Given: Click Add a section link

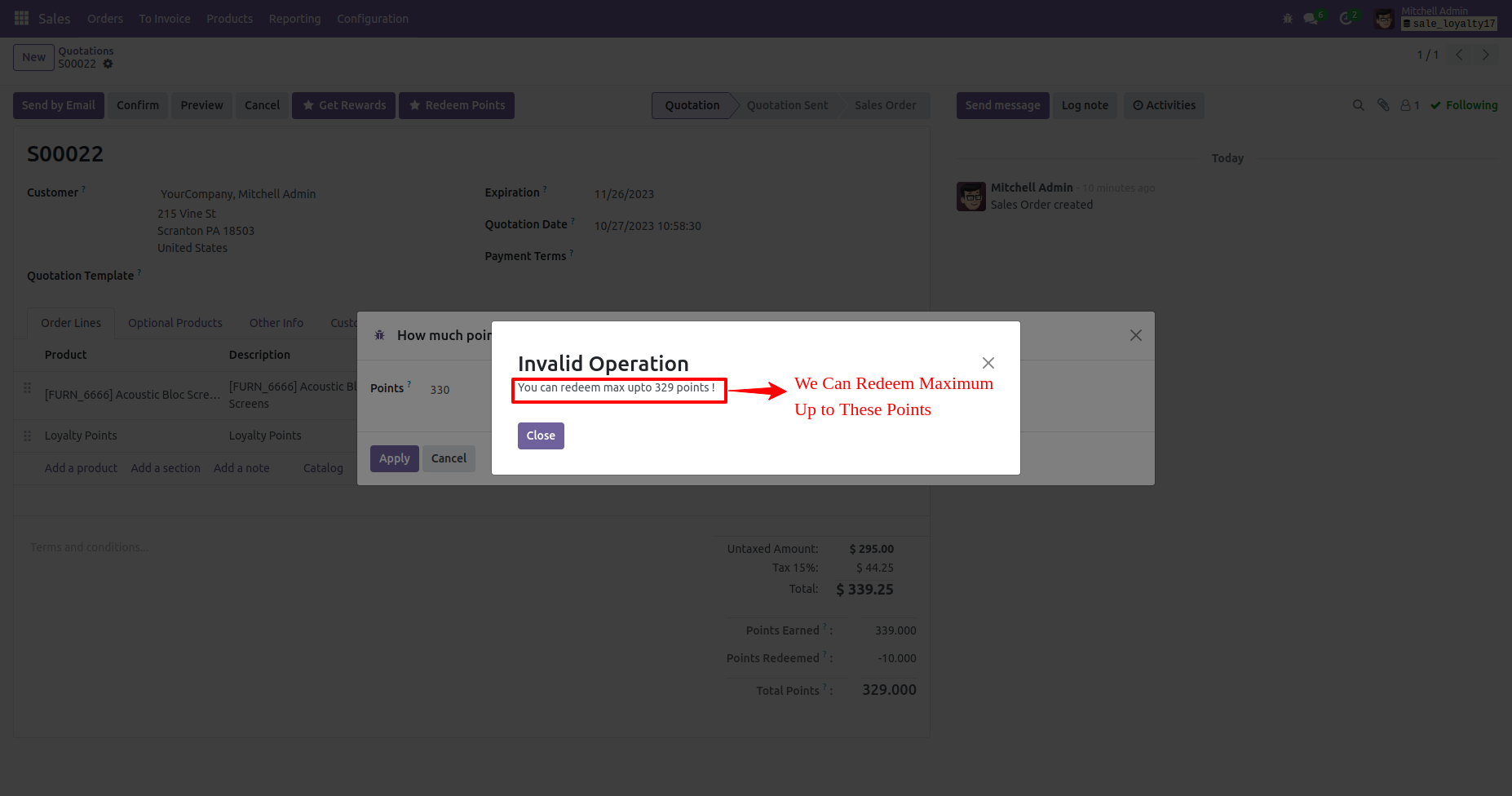Looking at the screenshot, I should 166,468.
